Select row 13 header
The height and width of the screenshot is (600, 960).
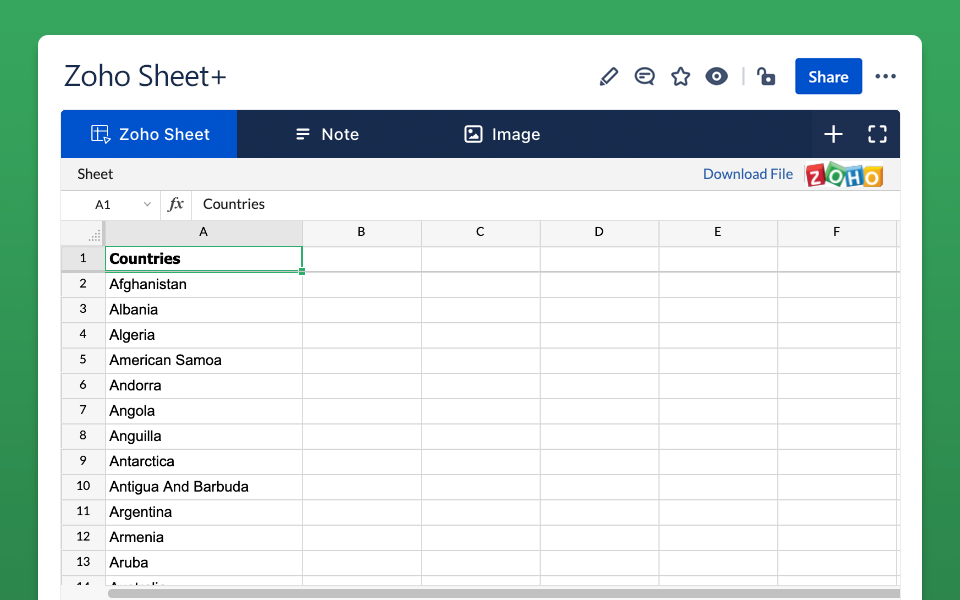83,563
